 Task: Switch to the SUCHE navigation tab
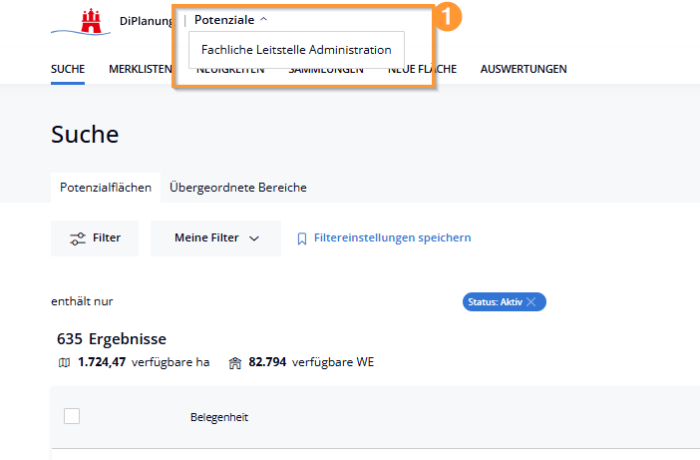(x=68, y=69)
